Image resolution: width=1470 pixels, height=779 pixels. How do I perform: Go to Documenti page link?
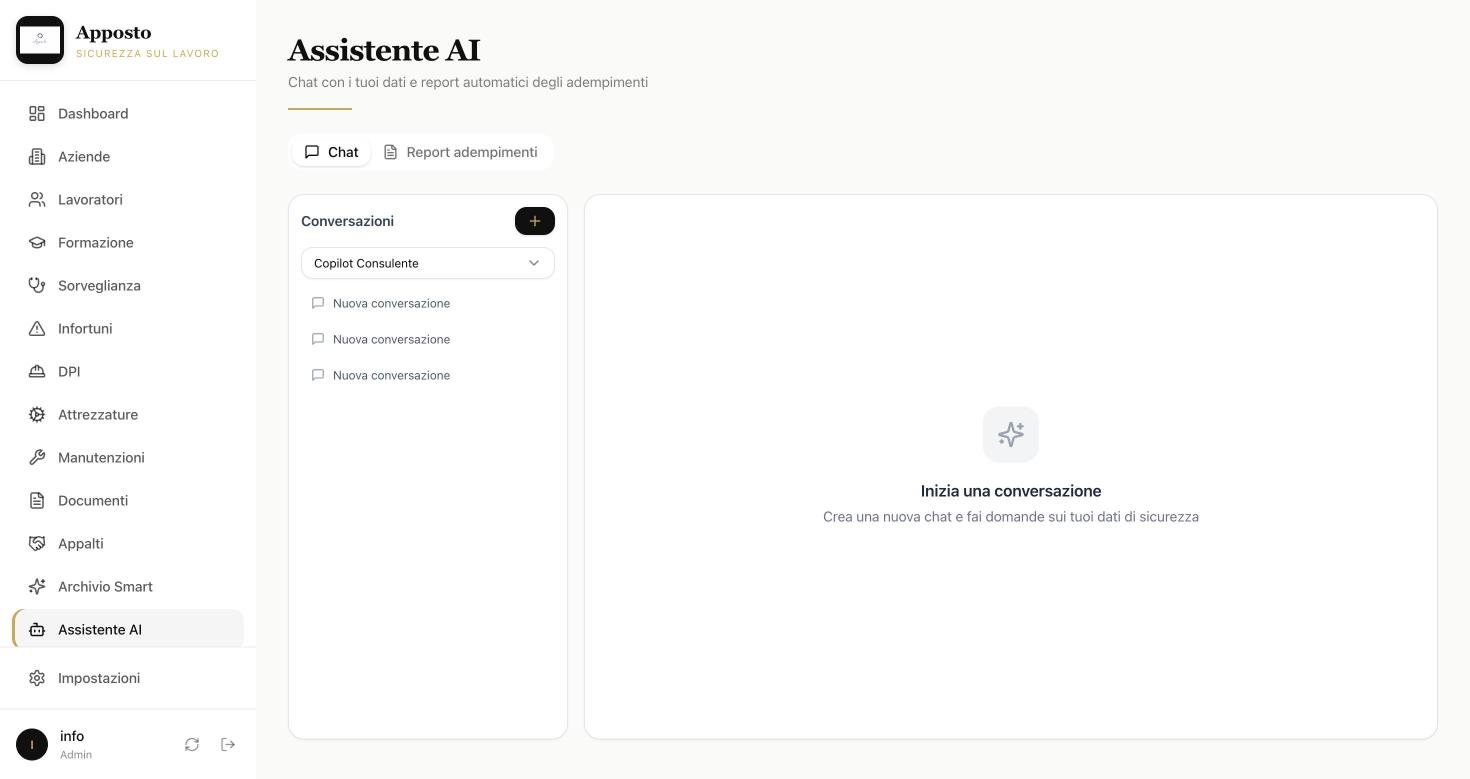click(128, 501)
